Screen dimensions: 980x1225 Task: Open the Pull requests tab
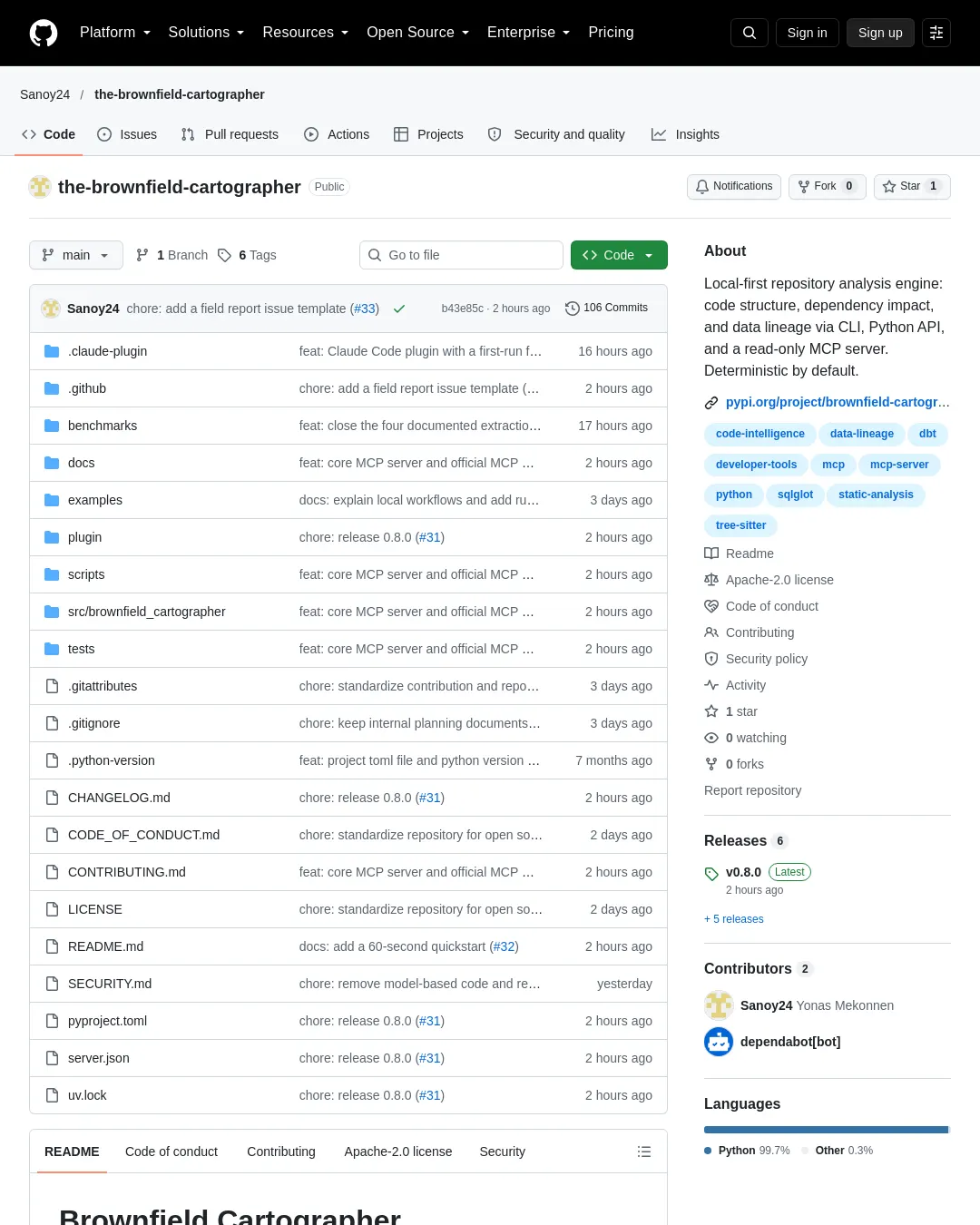click(230, 134)
